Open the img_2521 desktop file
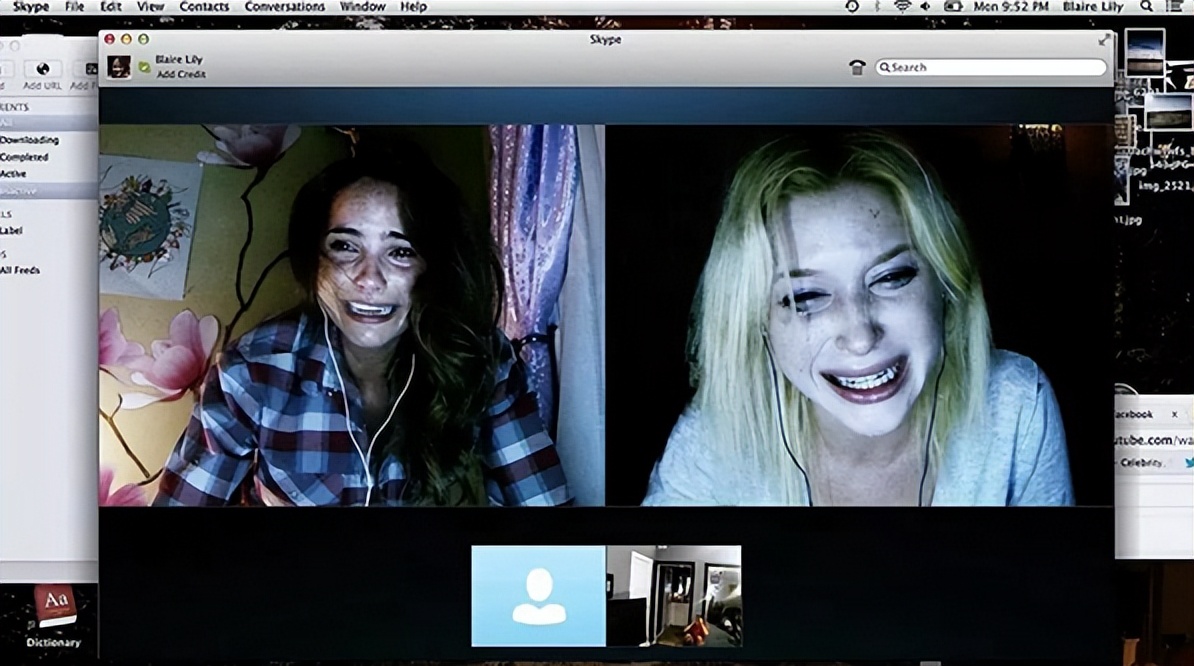Viewport: 1194px width, 666px height. [x=1165, y=186]
